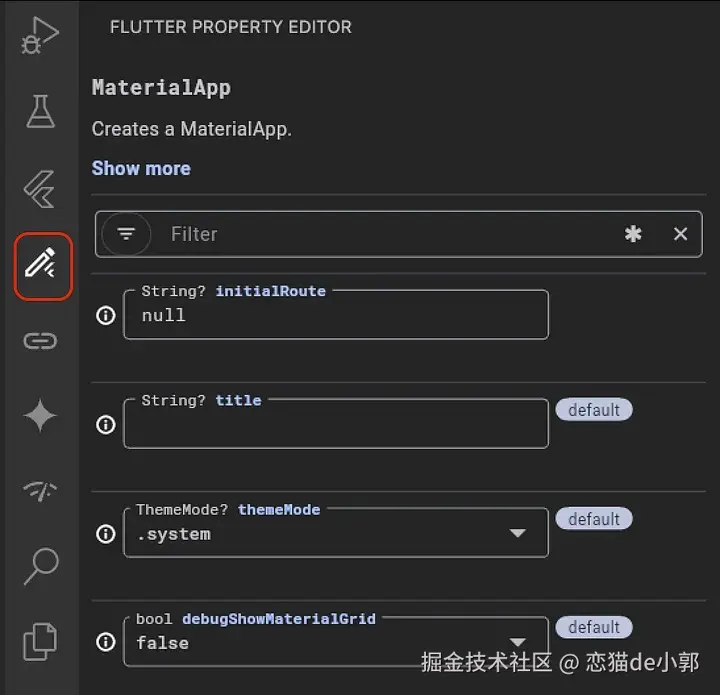720x695 pixels.
Task: Toggle regex asterisk in Filter
Action: point(633,234)
